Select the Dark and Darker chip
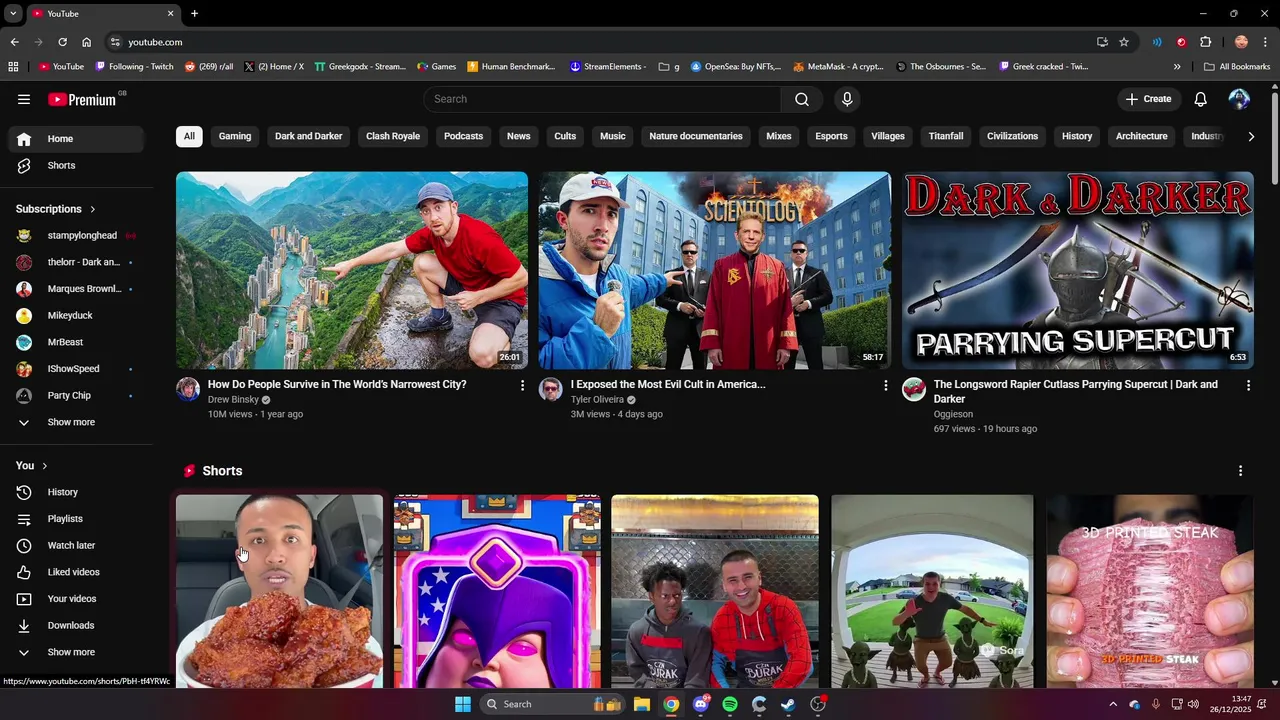Viewport: 1280px width, 720px height. [309, 136]
